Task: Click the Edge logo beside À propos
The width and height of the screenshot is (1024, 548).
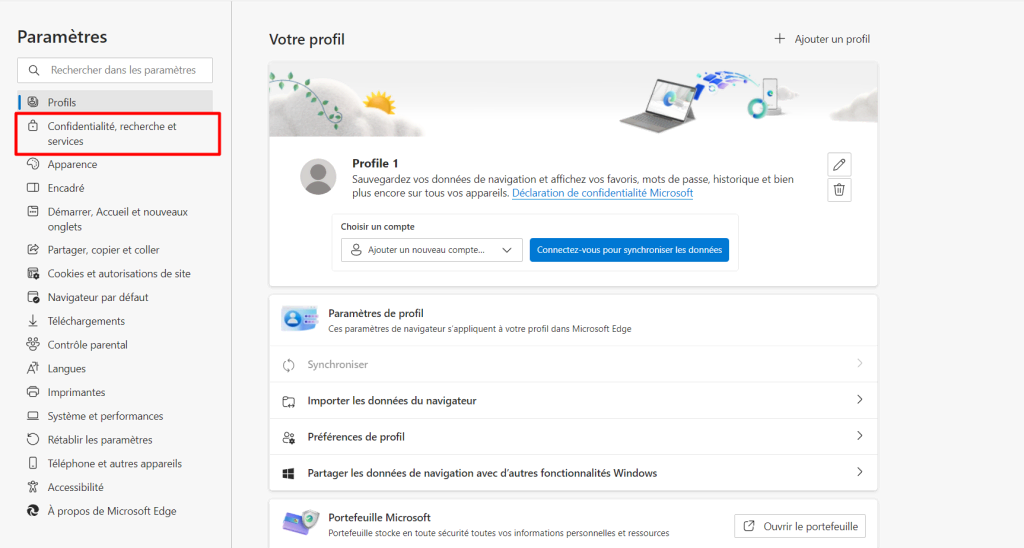Action: 33,511
